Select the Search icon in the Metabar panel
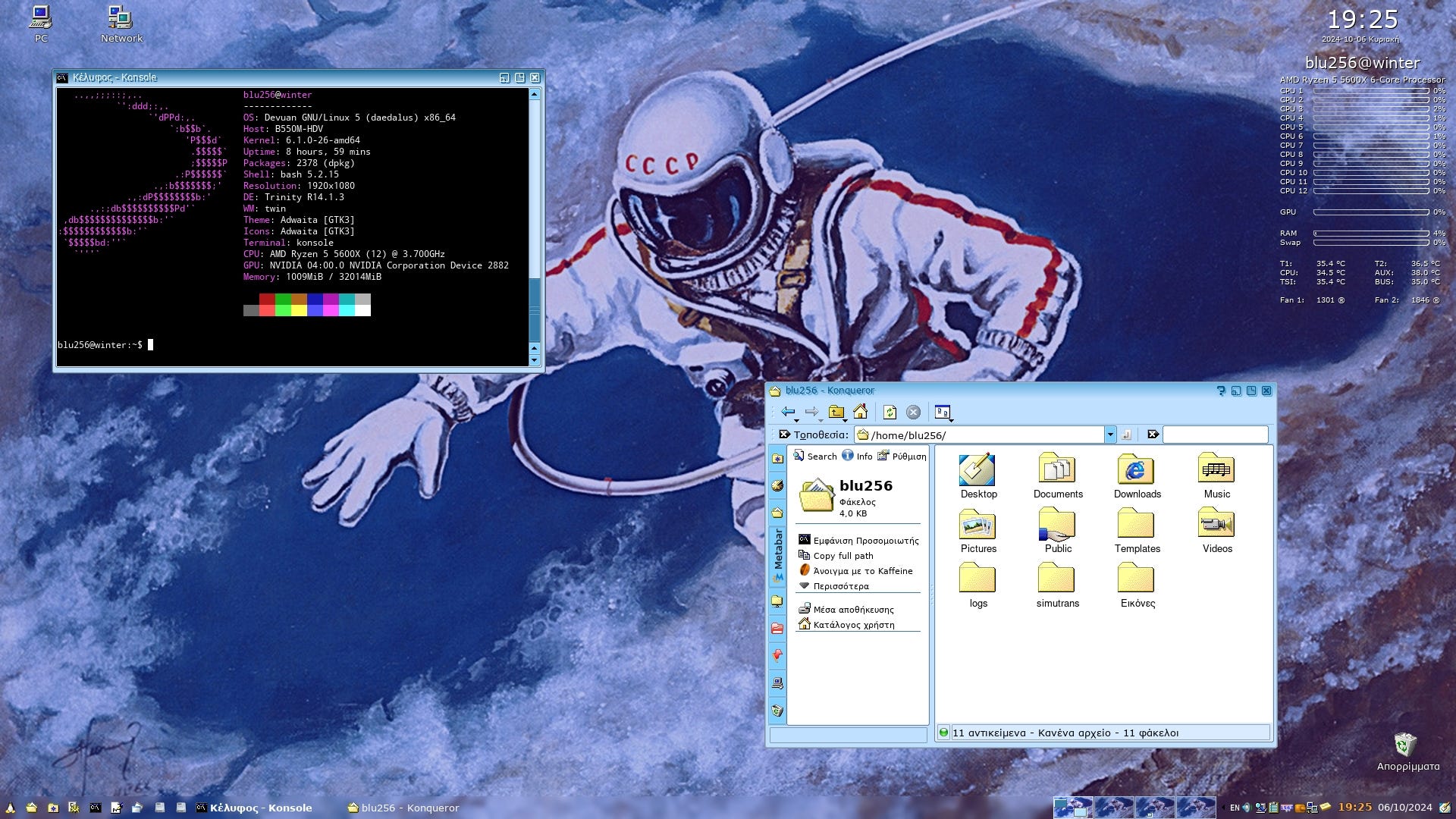The height and width of the screenshot is (819, 1456). (801, 456)
